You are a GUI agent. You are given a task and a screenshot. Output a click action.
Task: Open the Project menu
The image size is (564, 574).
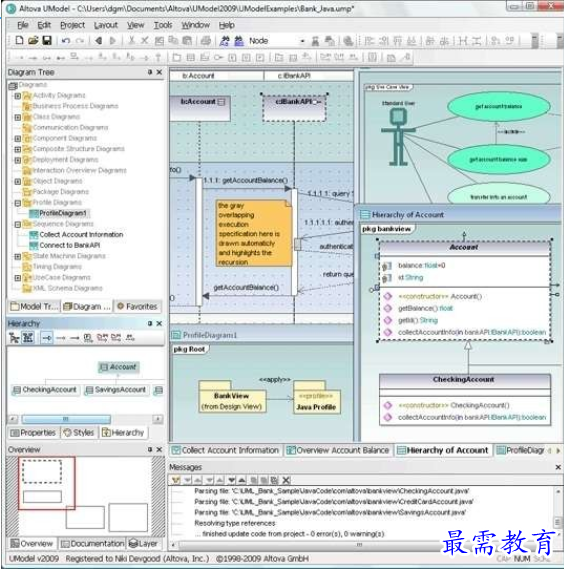pyautogui.click(x=72, y=25)
